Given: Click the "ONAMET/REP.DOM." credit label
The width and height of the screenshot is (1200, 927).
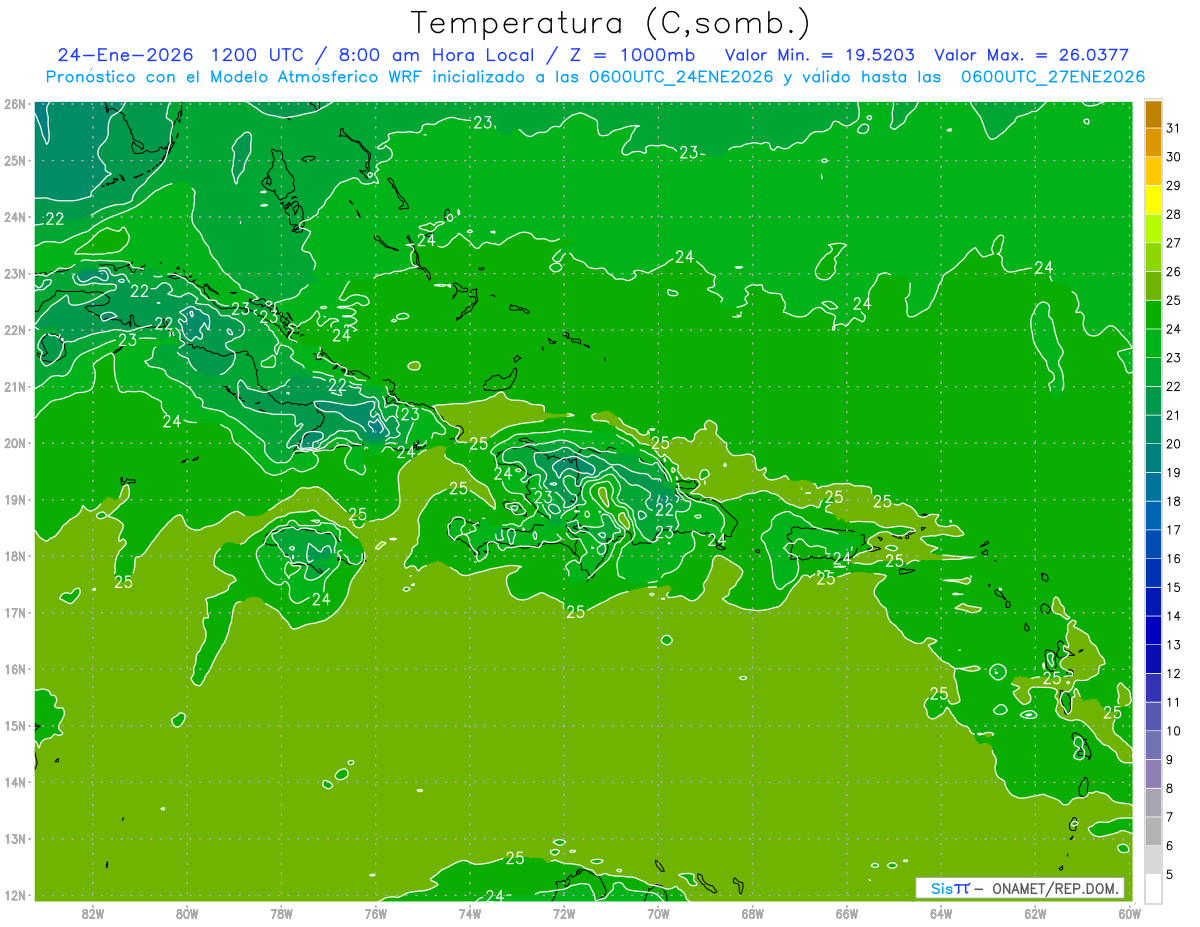Looking at the screenshot, I should click(1054, 888).
